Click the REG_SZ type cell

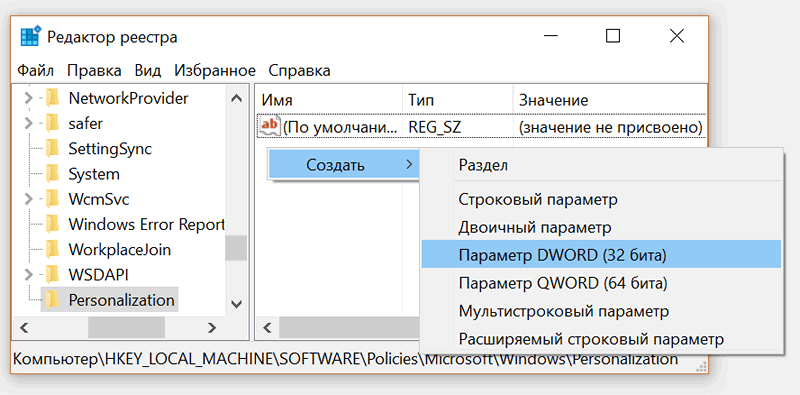[x=435, y=127]
